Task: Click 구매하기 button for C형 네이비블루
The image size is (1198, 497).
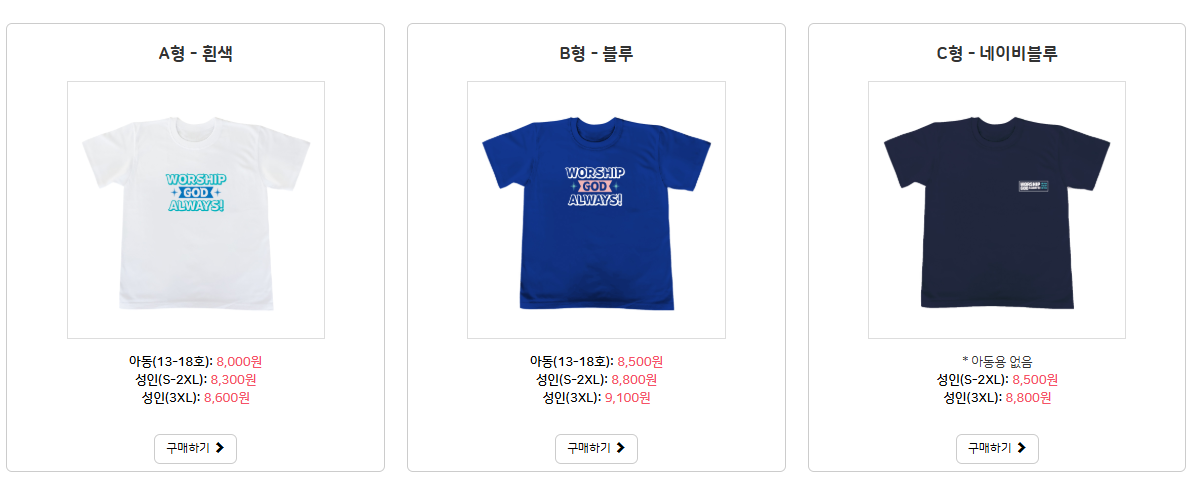Action: 997,449
